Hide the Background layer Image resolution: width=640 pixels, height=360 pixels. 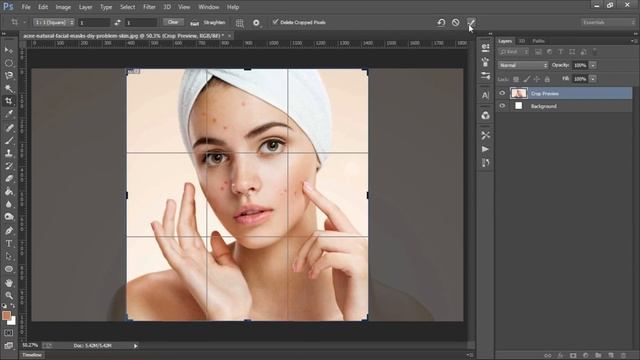(x=502, y=106)
